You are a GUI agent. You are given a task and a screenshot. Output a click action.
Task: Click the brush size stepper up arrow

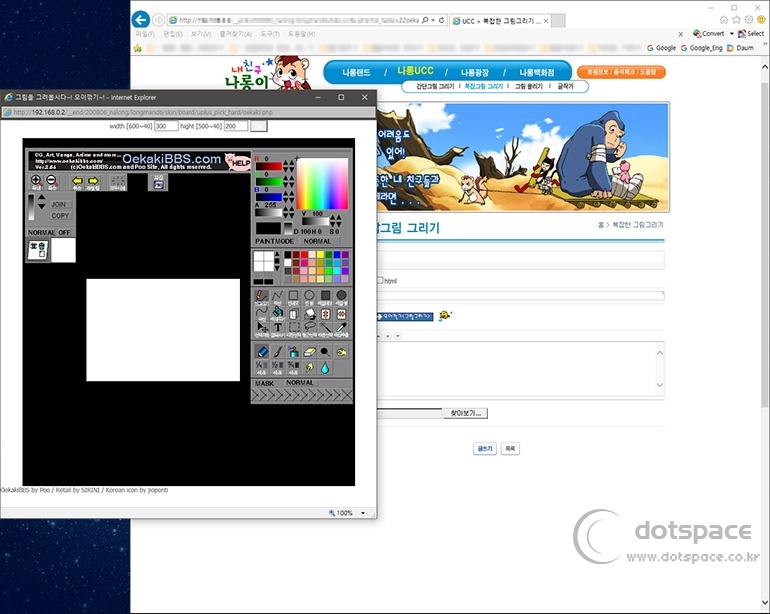coord(277,254)
